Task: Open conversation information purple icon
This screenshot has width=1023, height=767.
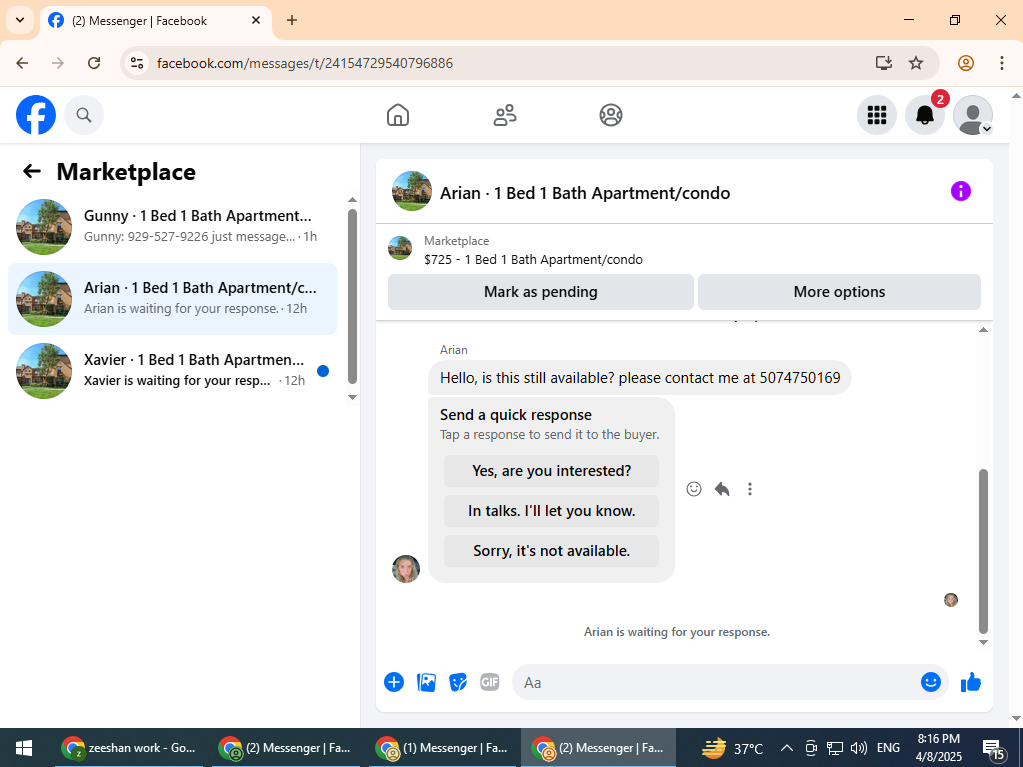Action: pos(960,191)
